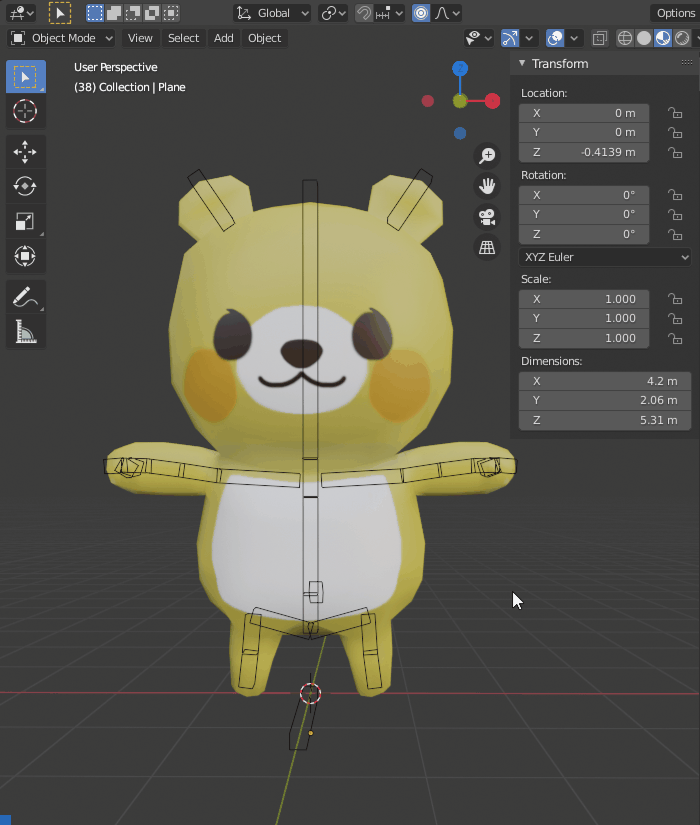This screenshot has height=825, width=700.
Task: Select the Measure tool
Action: [x=25, y=331]
